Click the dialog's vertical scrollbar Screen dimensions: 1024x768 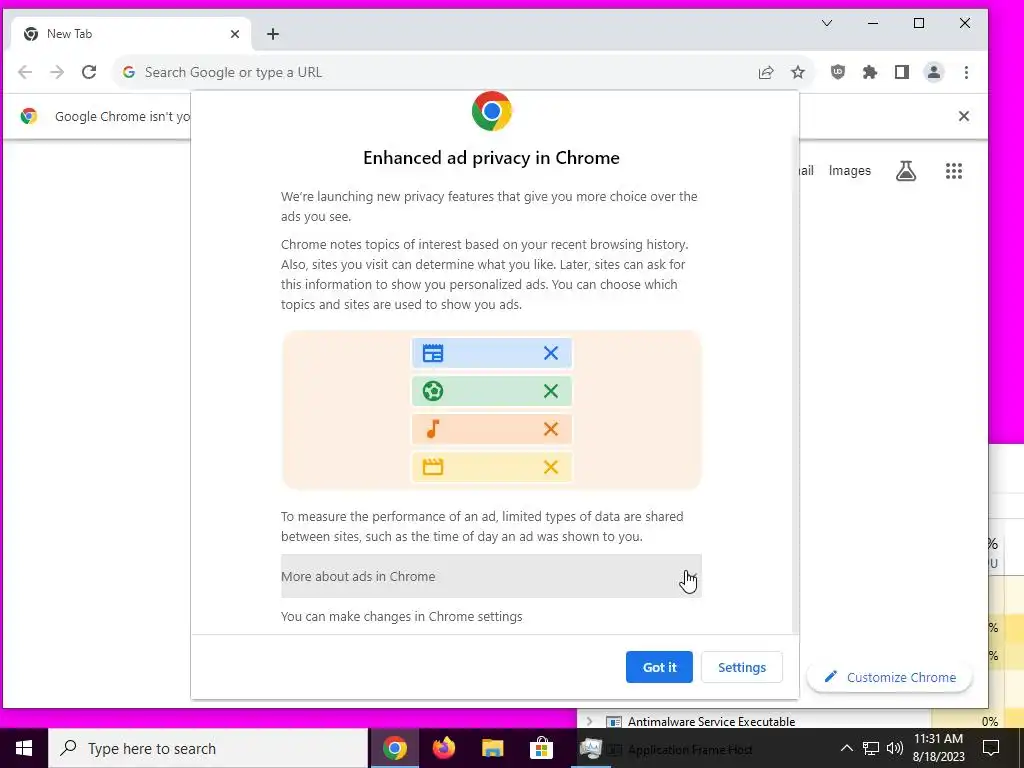(x=795, y=385)
